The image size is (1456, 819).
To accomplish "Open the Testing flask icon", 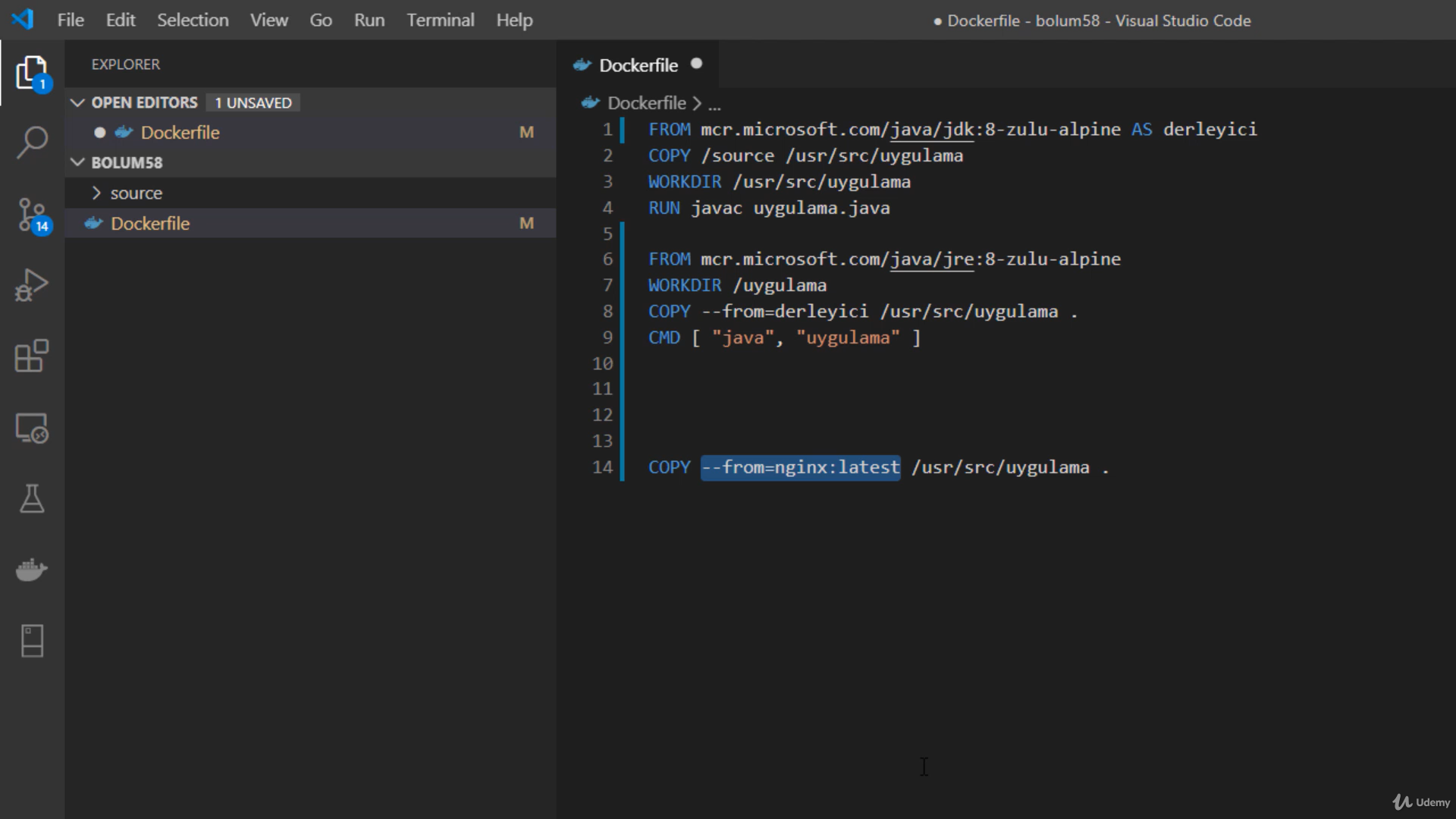I will [x=31, y=498].
